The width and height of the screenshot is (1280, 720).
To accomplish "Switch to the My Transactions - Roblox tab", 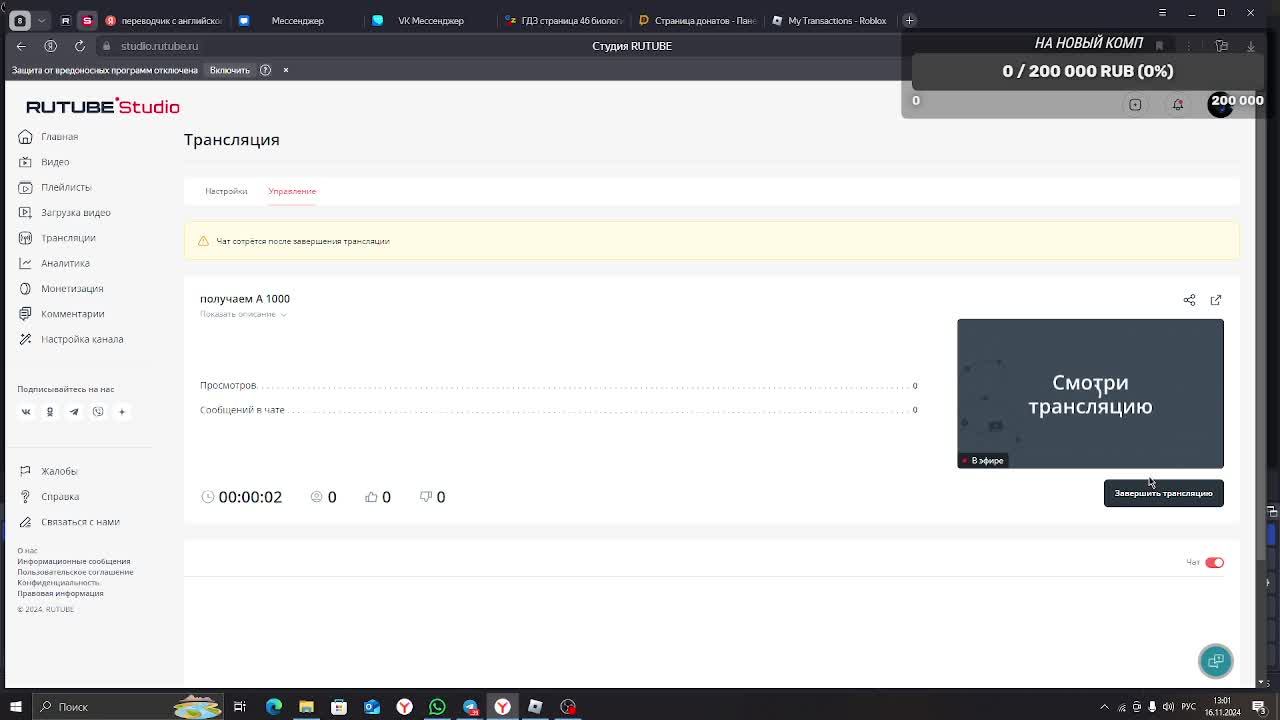I will pyautogui.click(x=830, y=20).
